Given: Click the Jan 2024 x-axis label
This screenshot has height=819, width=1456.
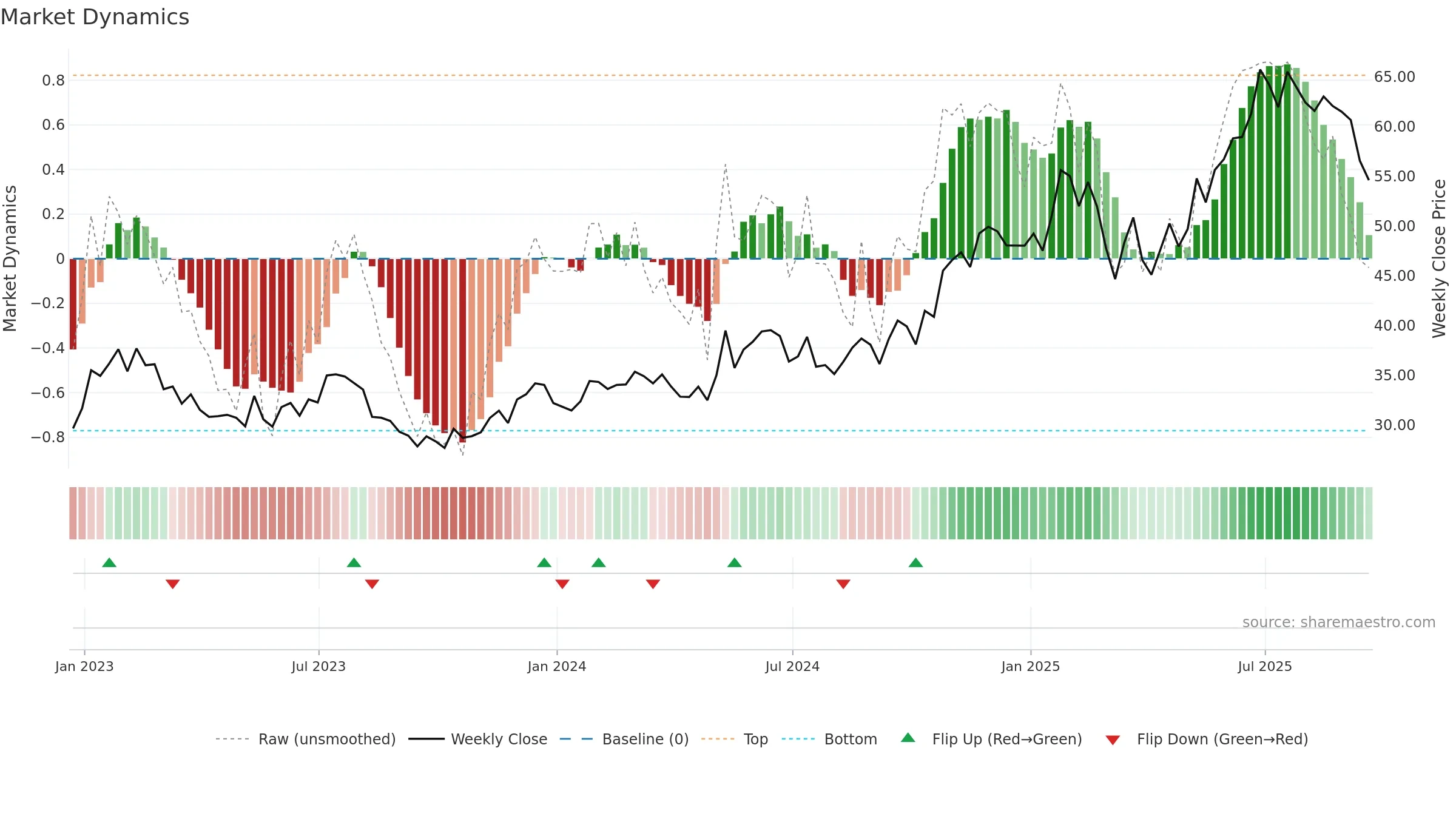Looking at the screenshot, I should tap(557, 666).
